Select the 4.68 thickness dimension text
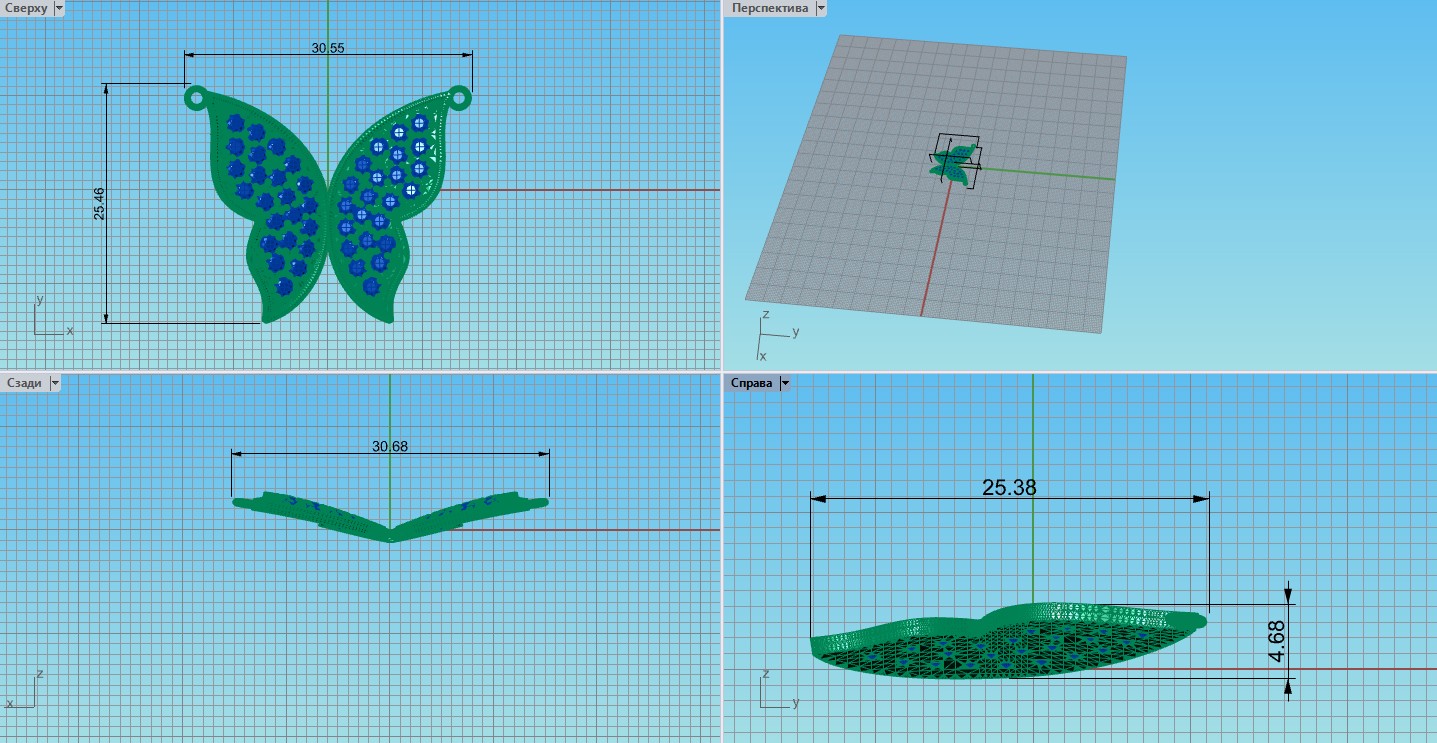 point(1276,641)
